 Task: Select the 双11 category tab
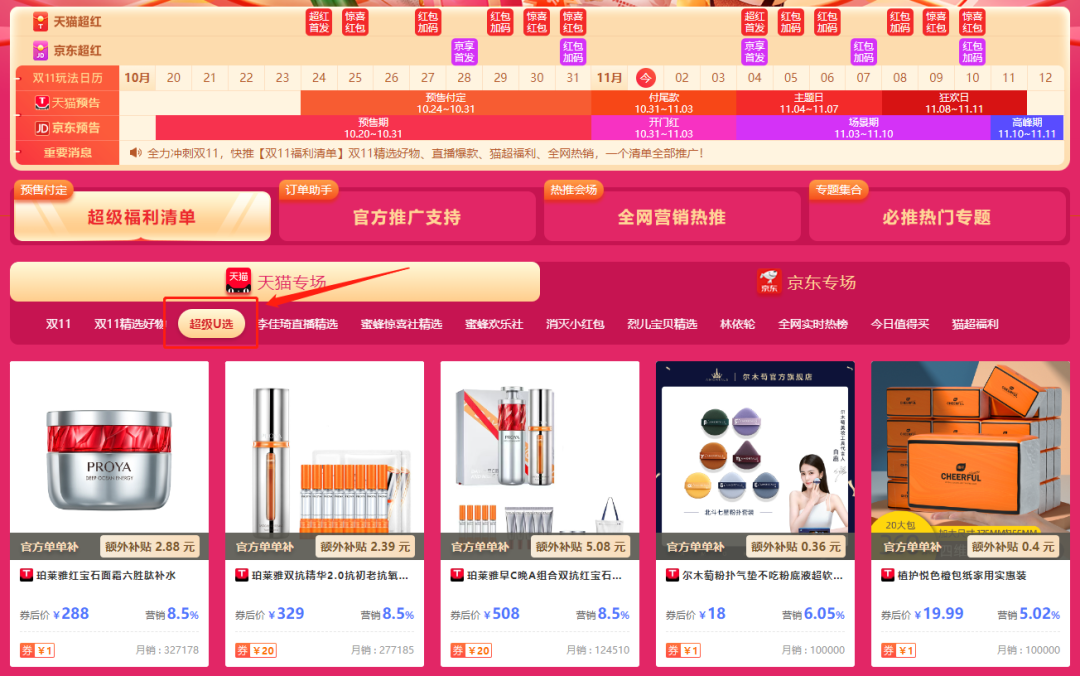(58, 324)
